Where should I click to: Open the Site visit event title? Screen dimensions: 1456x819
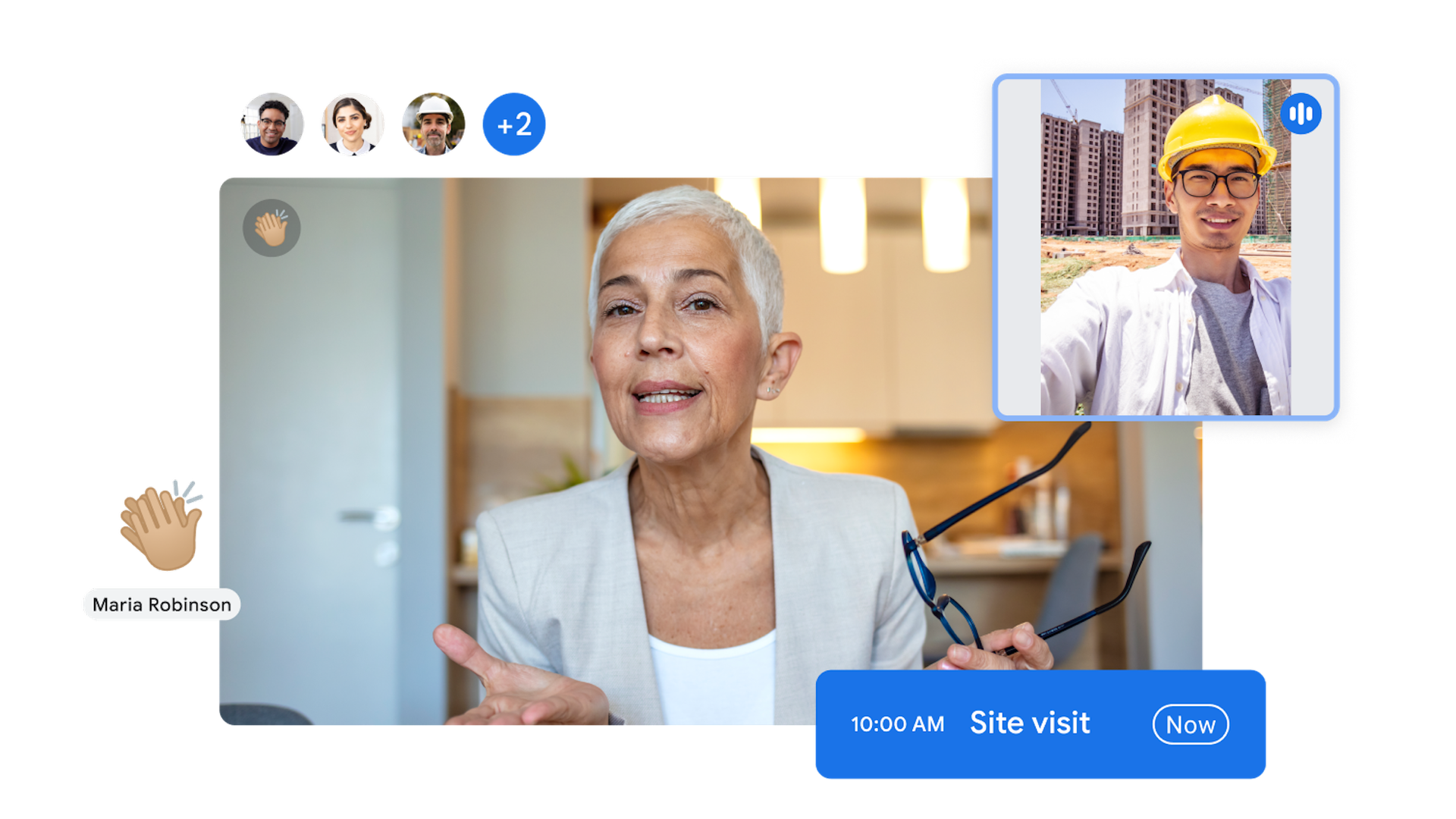point(1029,723)
